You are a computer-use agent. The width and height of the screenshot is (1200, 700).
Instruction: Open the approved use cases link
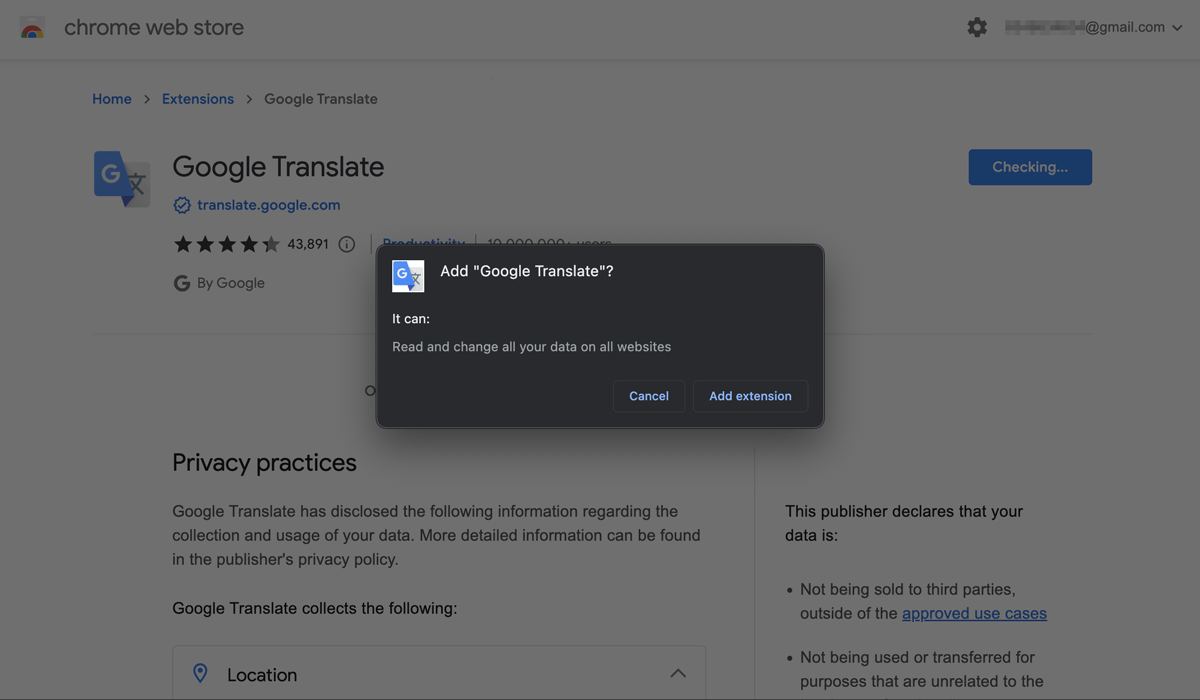pos(974,613)
